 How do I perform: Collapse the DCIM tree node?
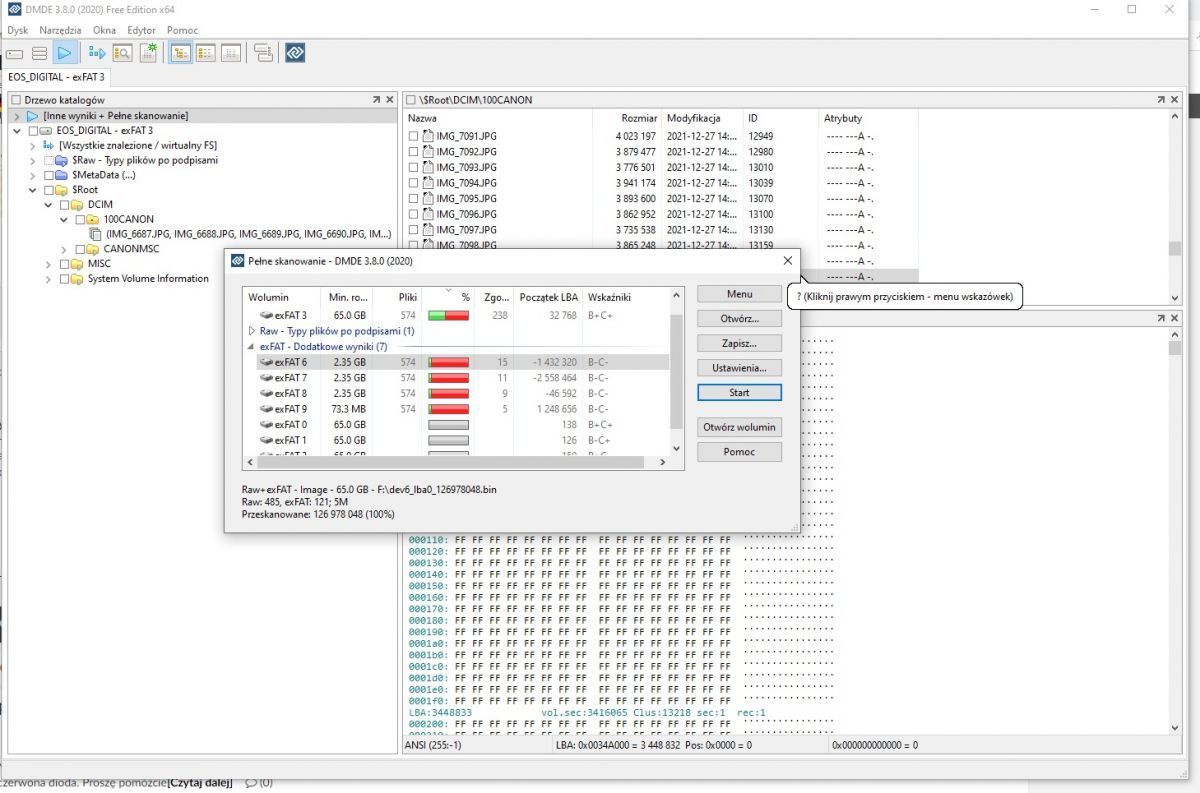pos(49,205)
